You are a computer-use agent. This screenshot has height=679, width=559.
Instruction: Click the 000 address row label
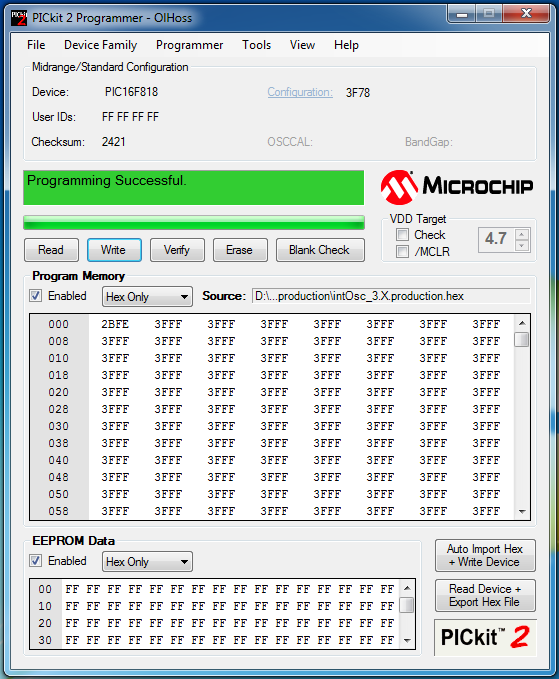[58, 324]
